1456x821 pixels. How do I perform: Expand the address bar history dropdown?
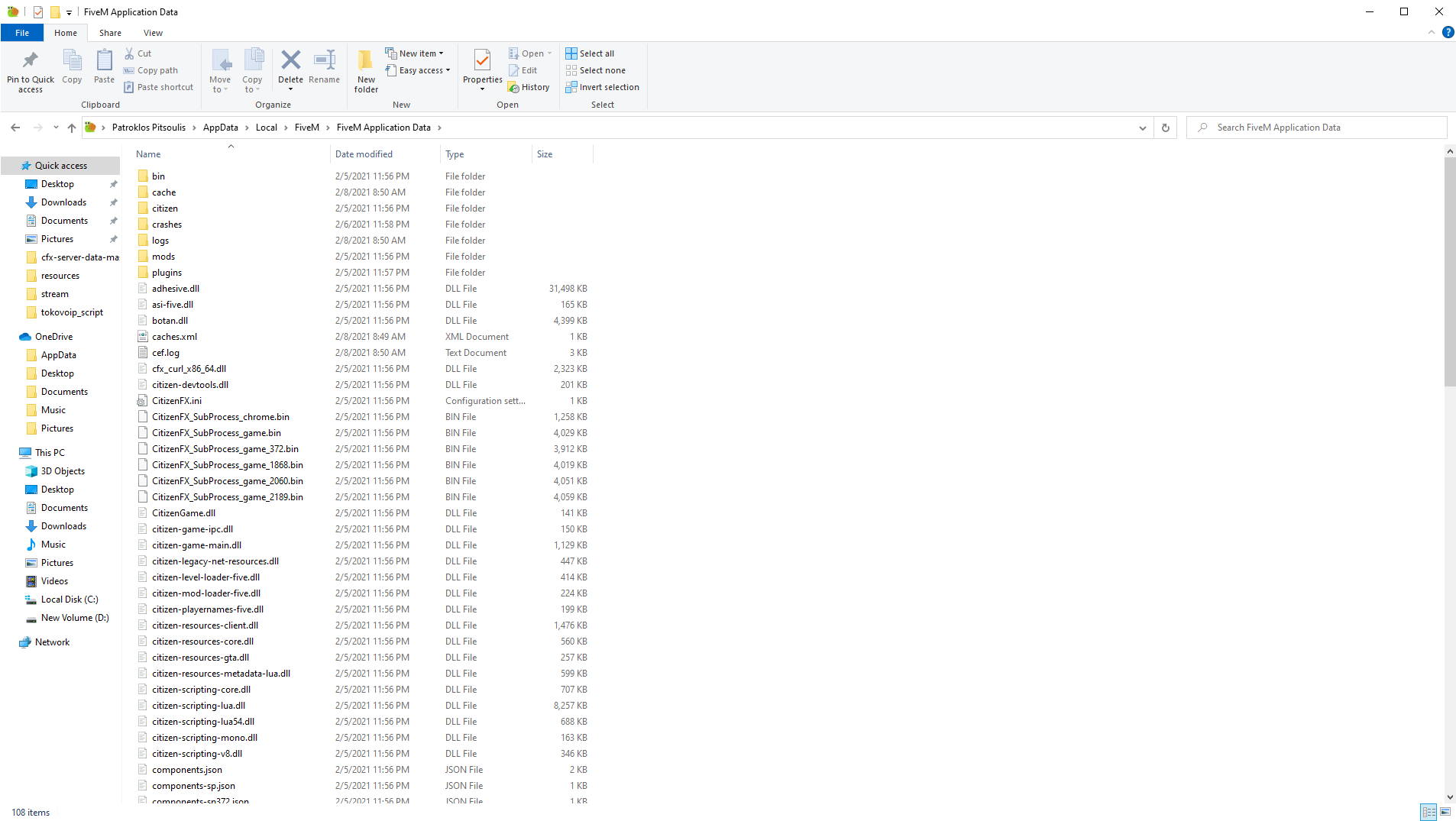(1142, 128)
